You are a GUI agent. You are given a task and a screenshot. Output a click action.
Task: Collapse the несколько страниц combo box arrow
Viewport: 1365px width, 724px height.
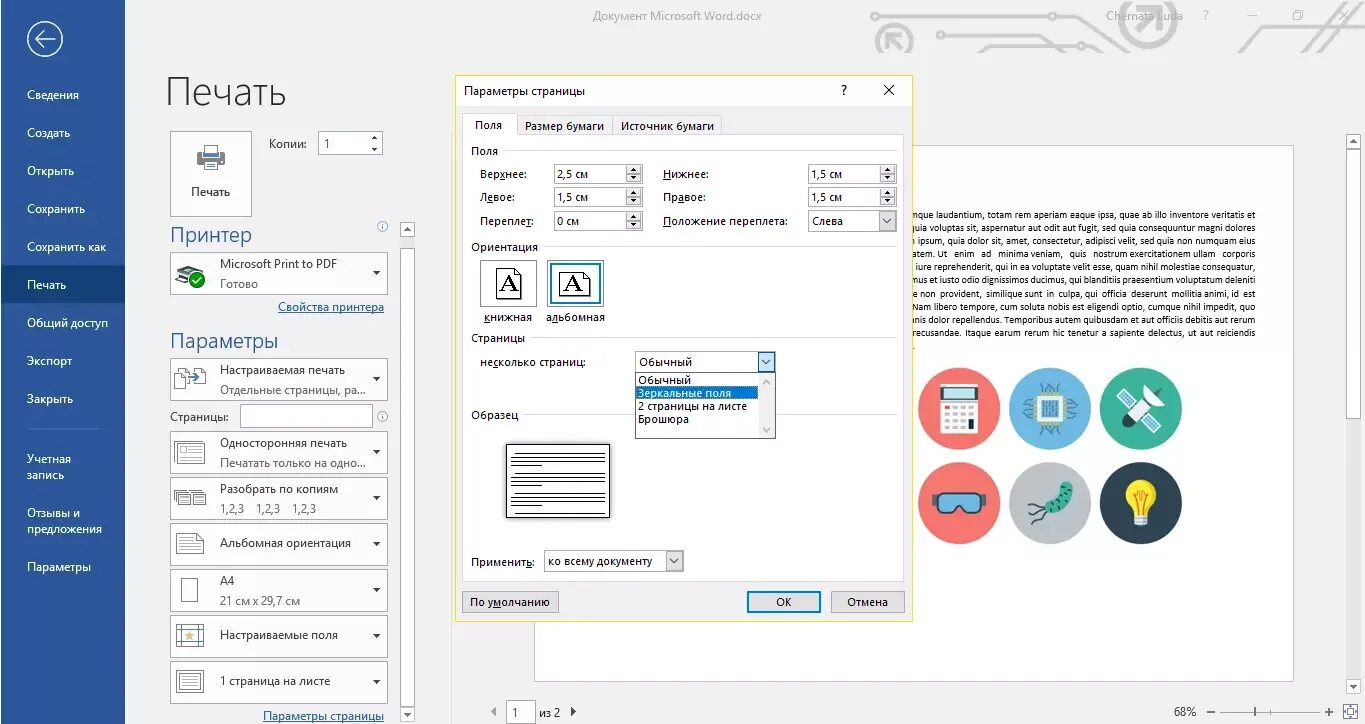pyautogui.click(x=766, y=362)
